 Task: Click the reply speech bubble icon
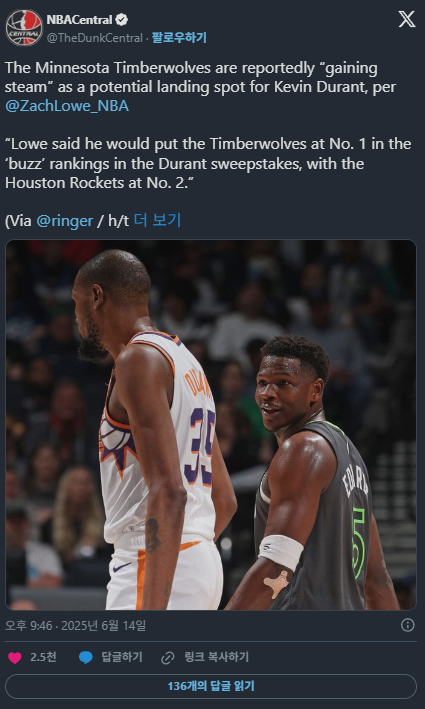click(x=85, y=657)
